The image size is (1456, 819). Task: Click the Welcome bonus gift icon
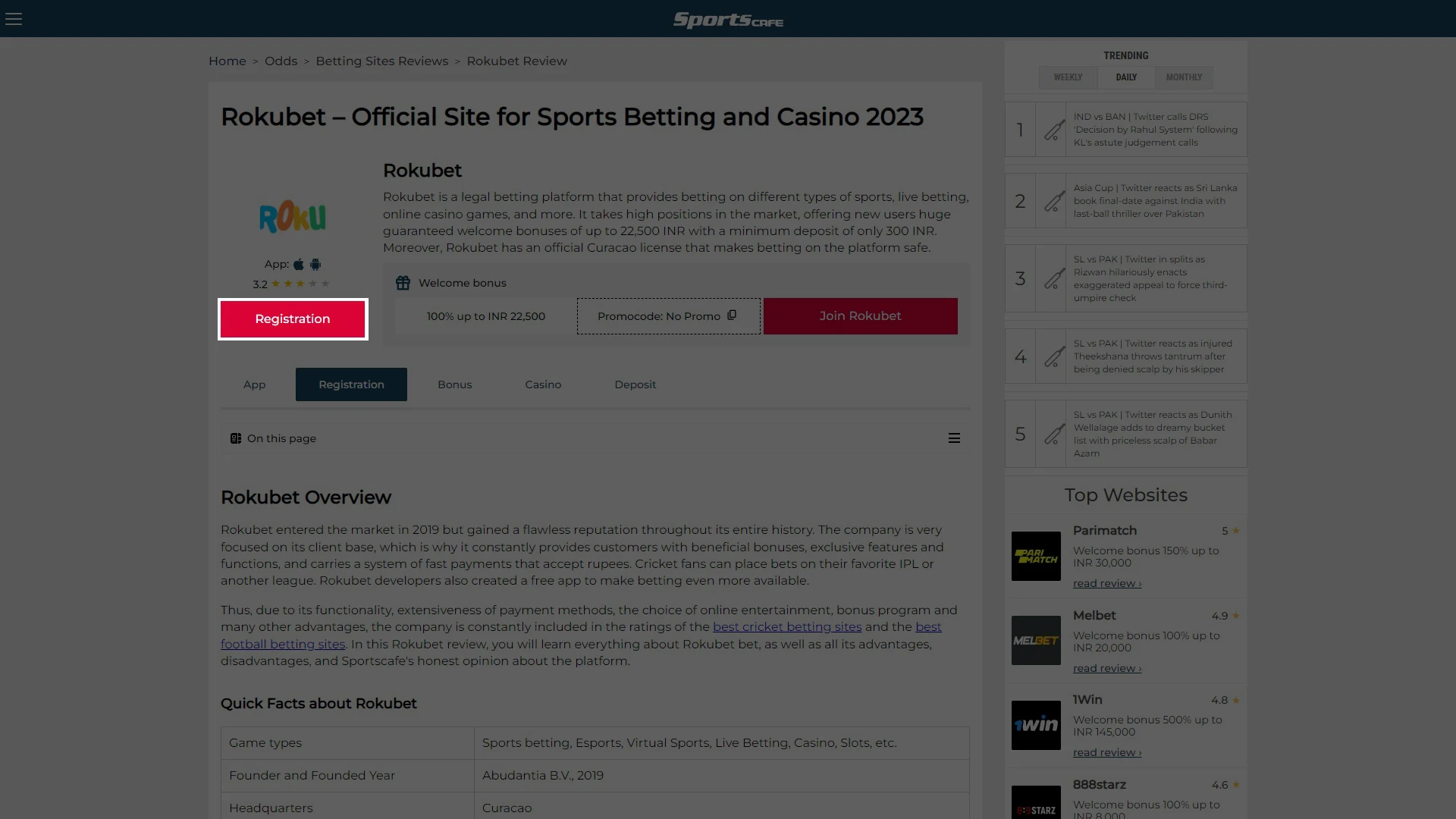pos(403,283)
